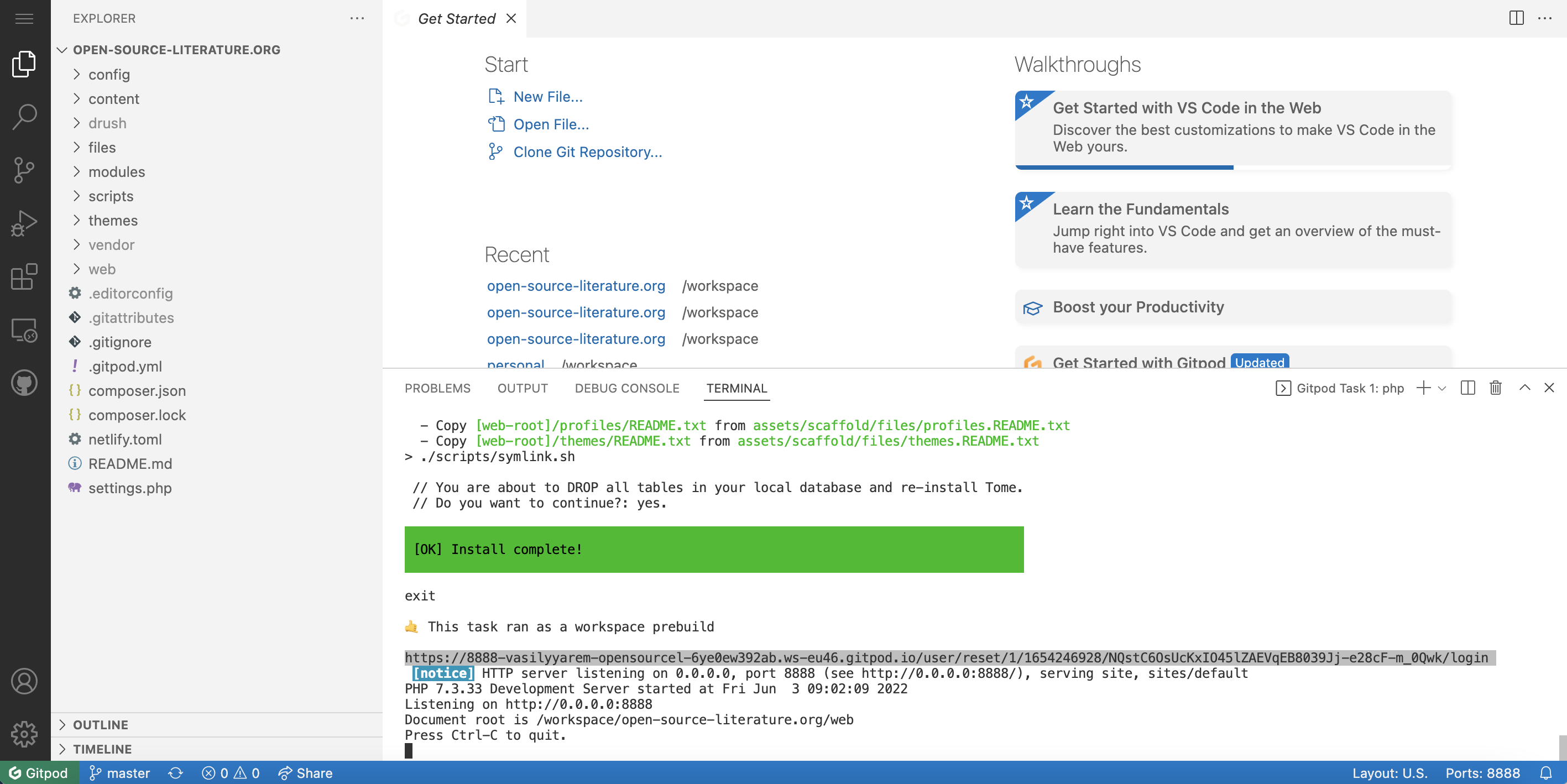
Task: Click Share in the status bar
Action: point(305,772)
